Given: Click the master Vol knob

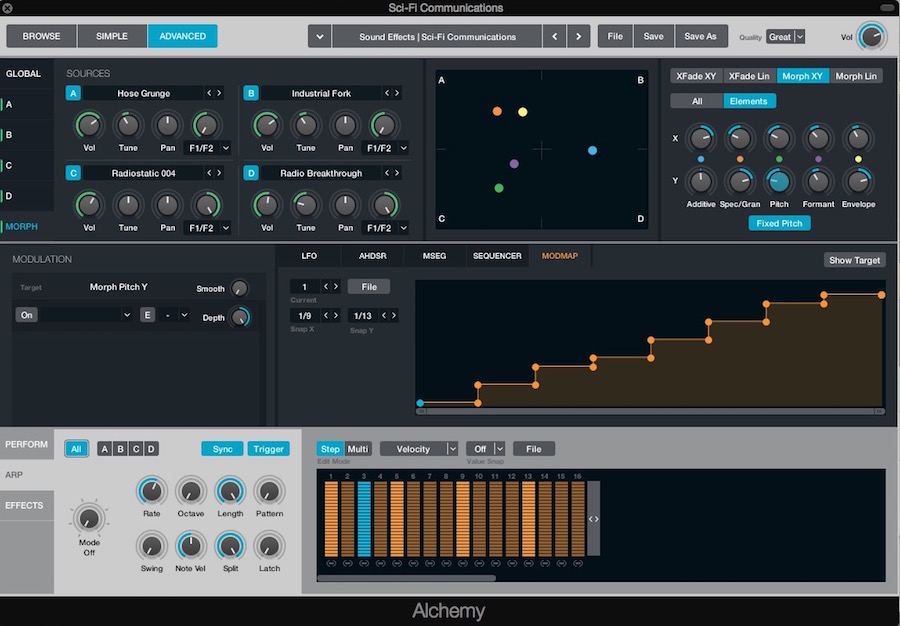Looking at the screenshot, I should (x=872, y=37).
